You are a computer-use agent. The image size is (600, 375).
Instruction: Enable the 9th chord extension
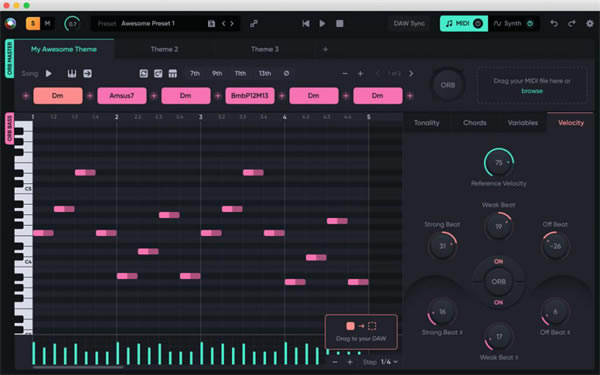(x=217, y=73)
